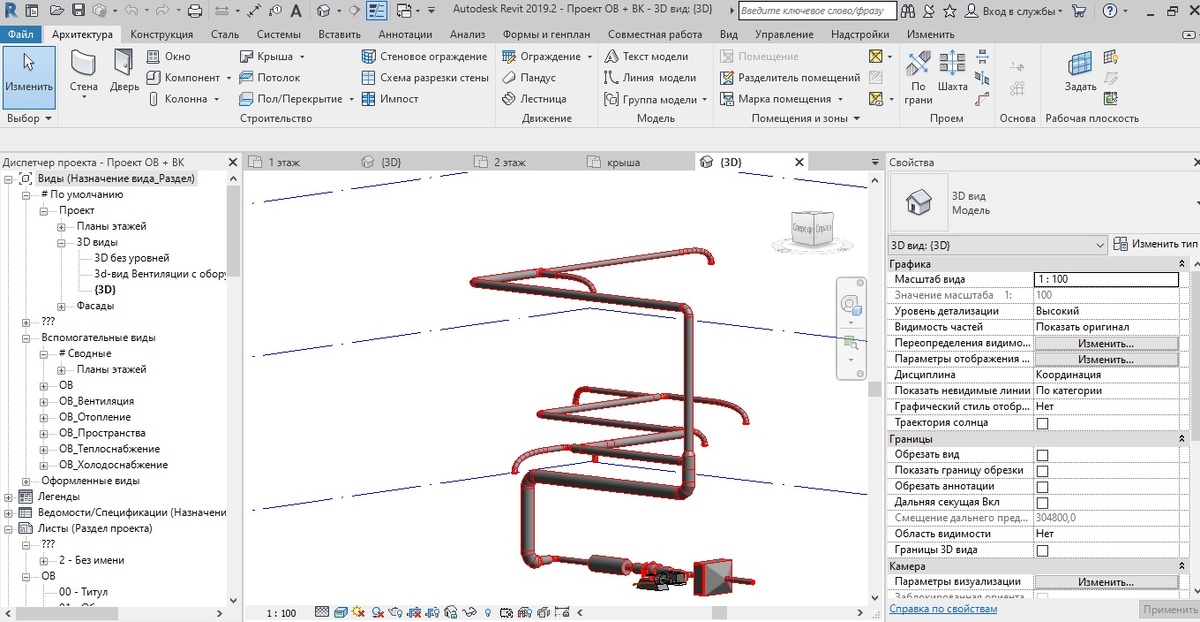The image size is (1200, 622).
Task: Click the Масштаб вида 1 : 100 field
Action: [1105, 280]
